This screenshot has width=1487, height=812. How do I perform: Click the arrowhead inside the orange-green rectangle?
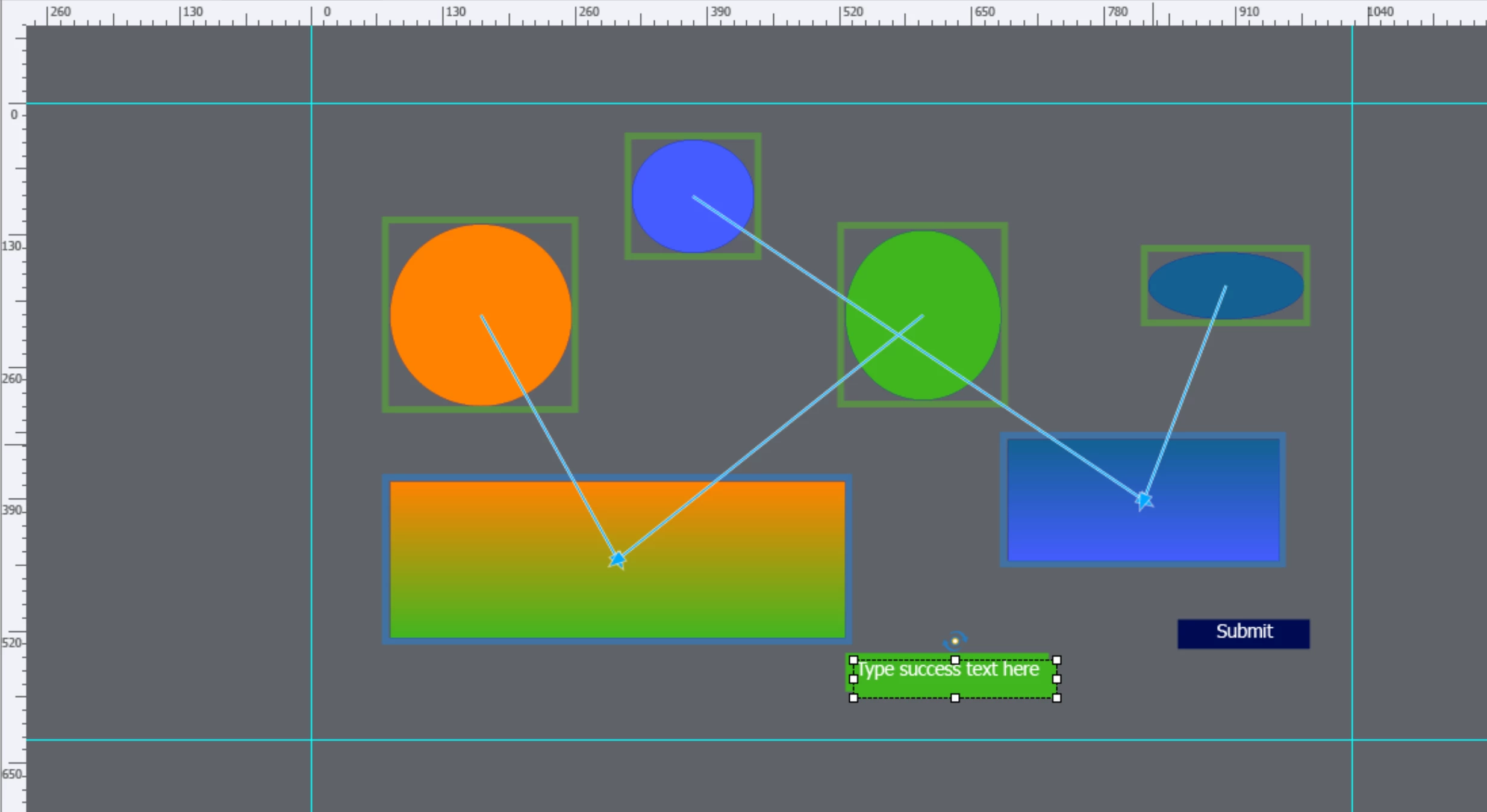[617, 560]
